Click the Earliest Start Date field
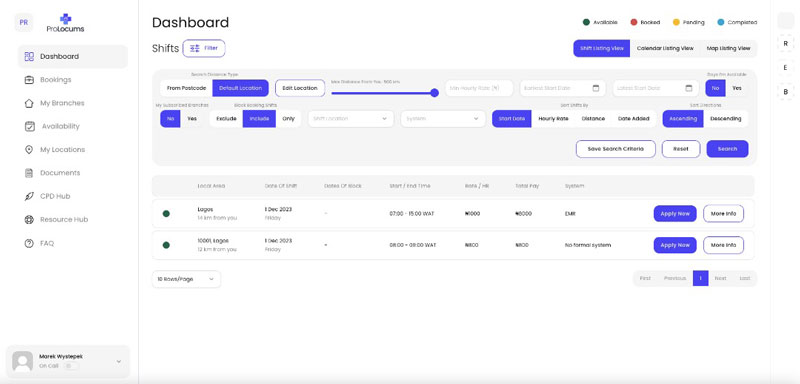Screen dimensions: 800x384 (x=563, y=88)
